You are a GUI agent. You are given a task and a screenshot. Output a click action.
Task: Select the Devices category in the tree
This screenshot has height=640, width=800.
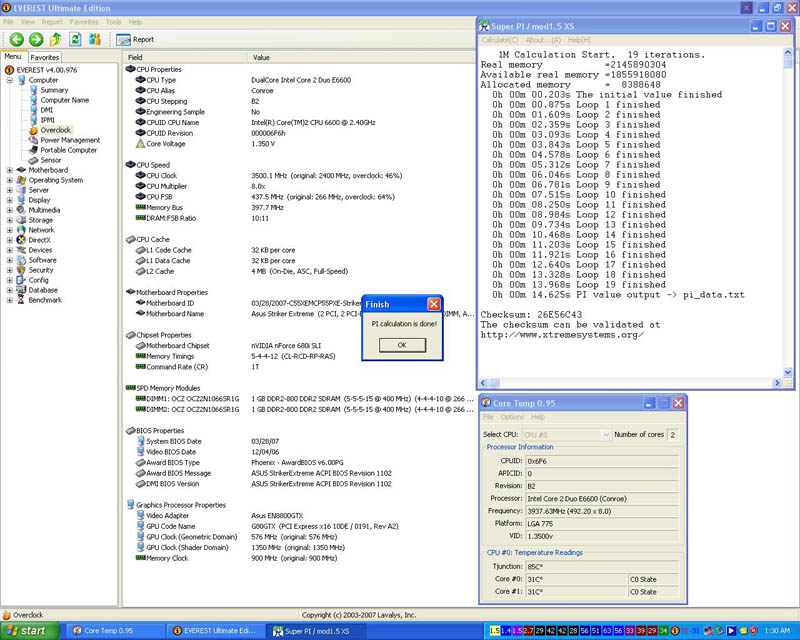click(x=40, y=250)
